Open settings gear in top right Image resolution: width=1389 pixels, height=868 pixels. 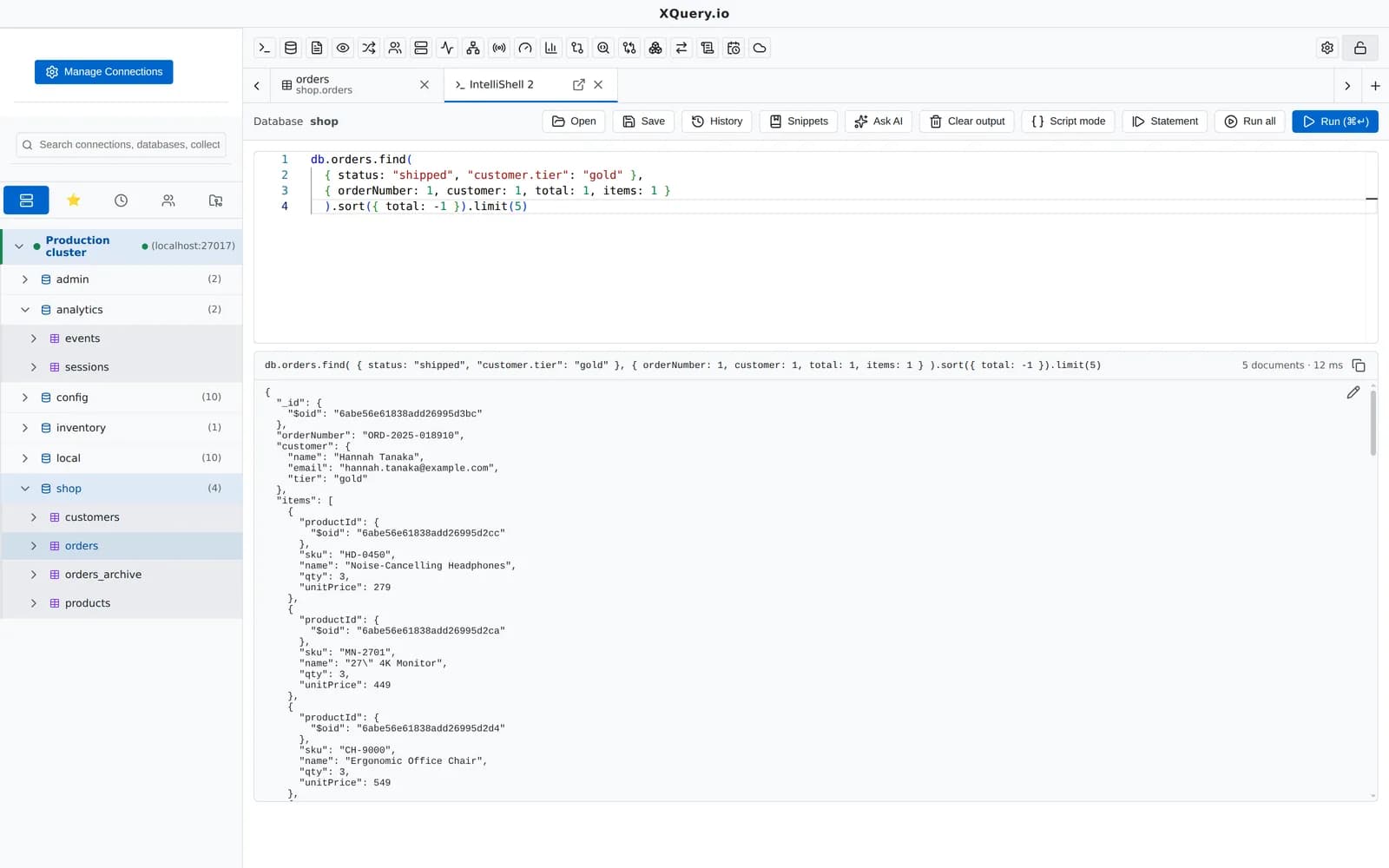(1327, 48)
